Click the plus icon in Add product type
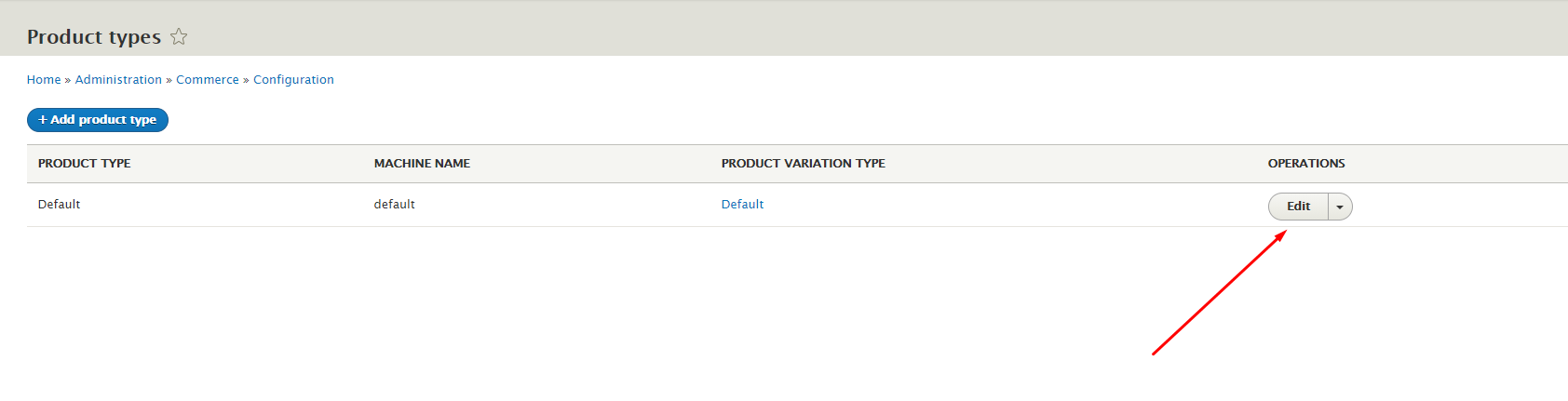 (x=43, y=120)
